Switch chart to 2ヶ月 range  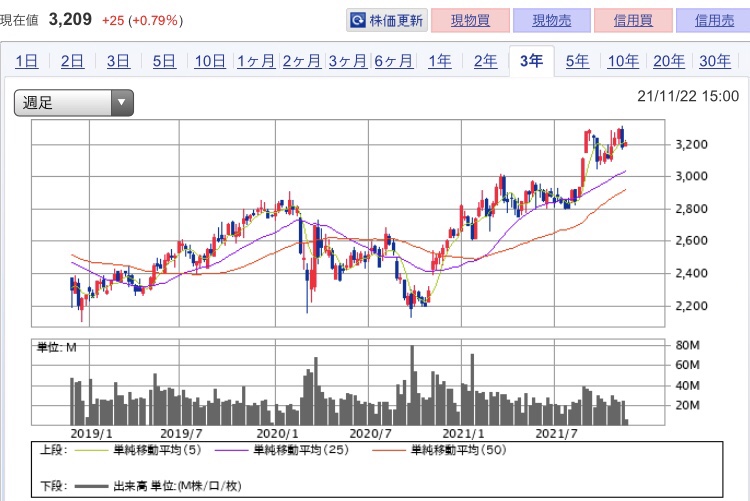point(302,61)
